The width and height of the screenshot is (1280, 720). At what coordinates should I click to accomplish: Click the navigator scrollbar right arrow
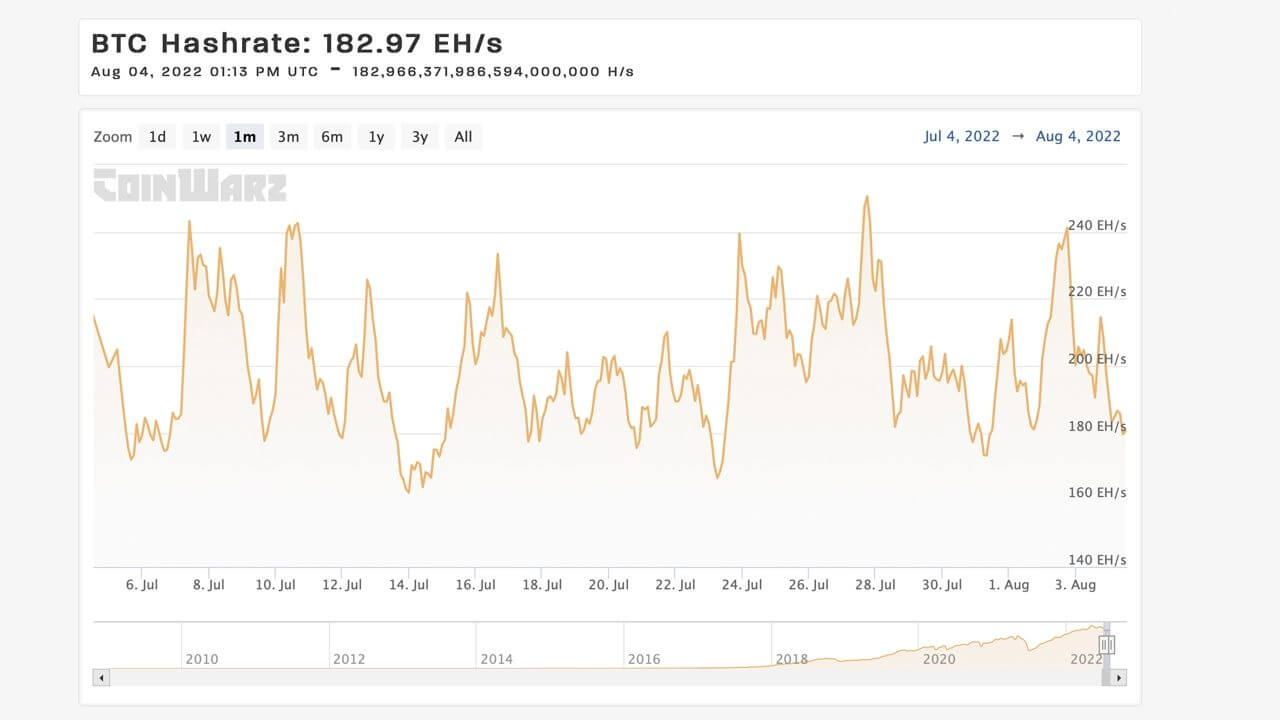tap(1118, 678)
